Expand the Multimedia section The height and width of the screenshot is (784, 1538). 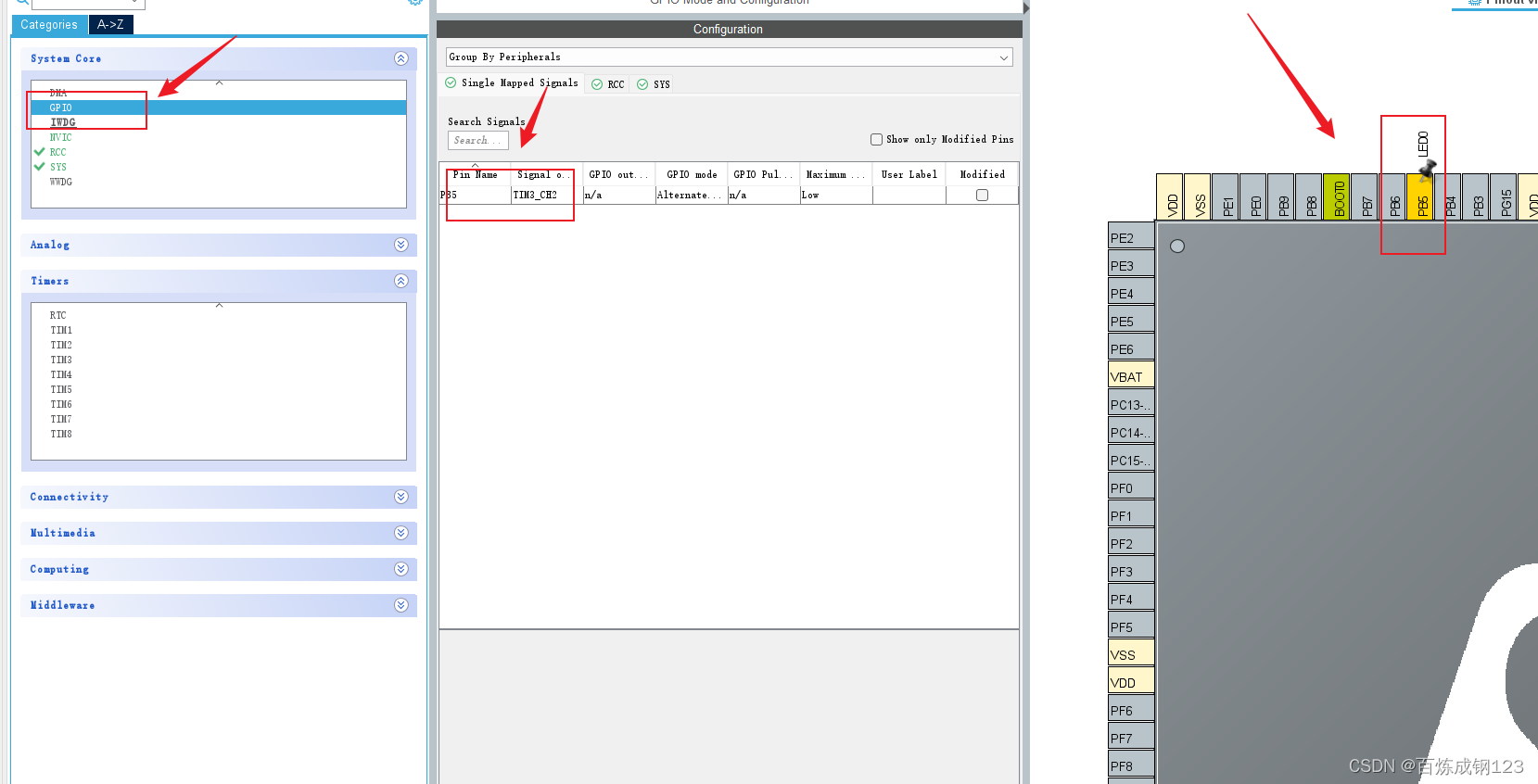[x=400, y=533]
